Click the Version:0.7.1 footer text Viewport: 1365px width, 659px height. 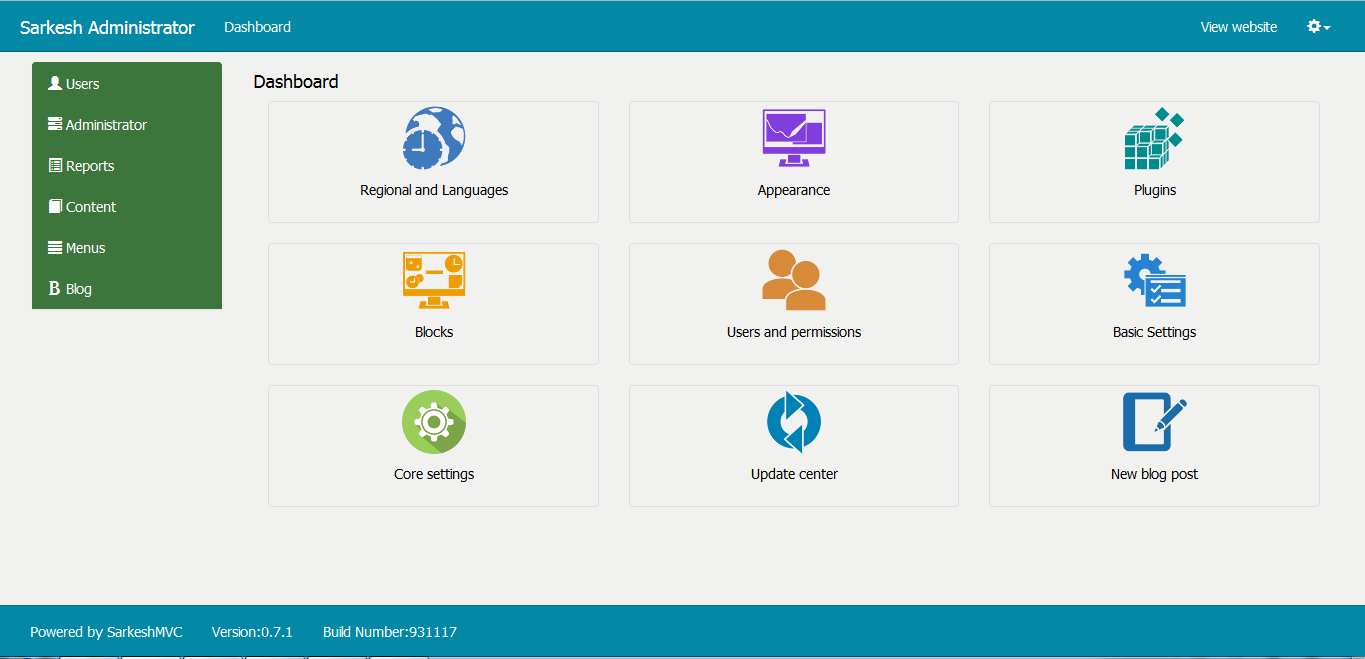point(252,632)
